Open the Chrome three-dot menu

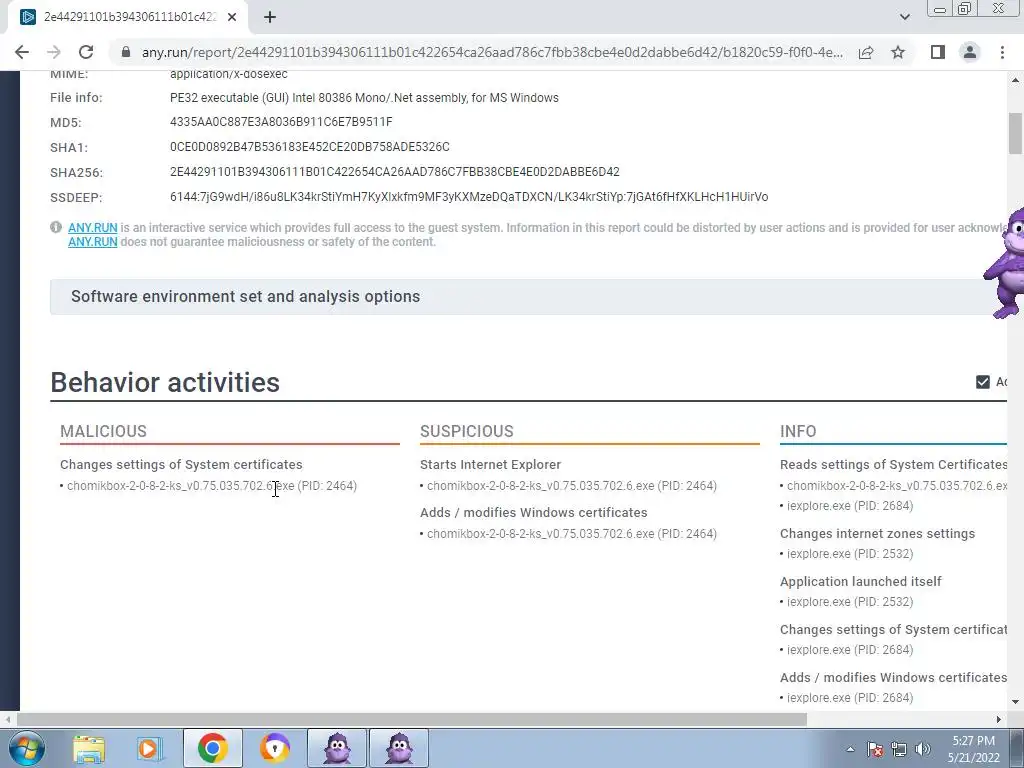(1002, 52)
